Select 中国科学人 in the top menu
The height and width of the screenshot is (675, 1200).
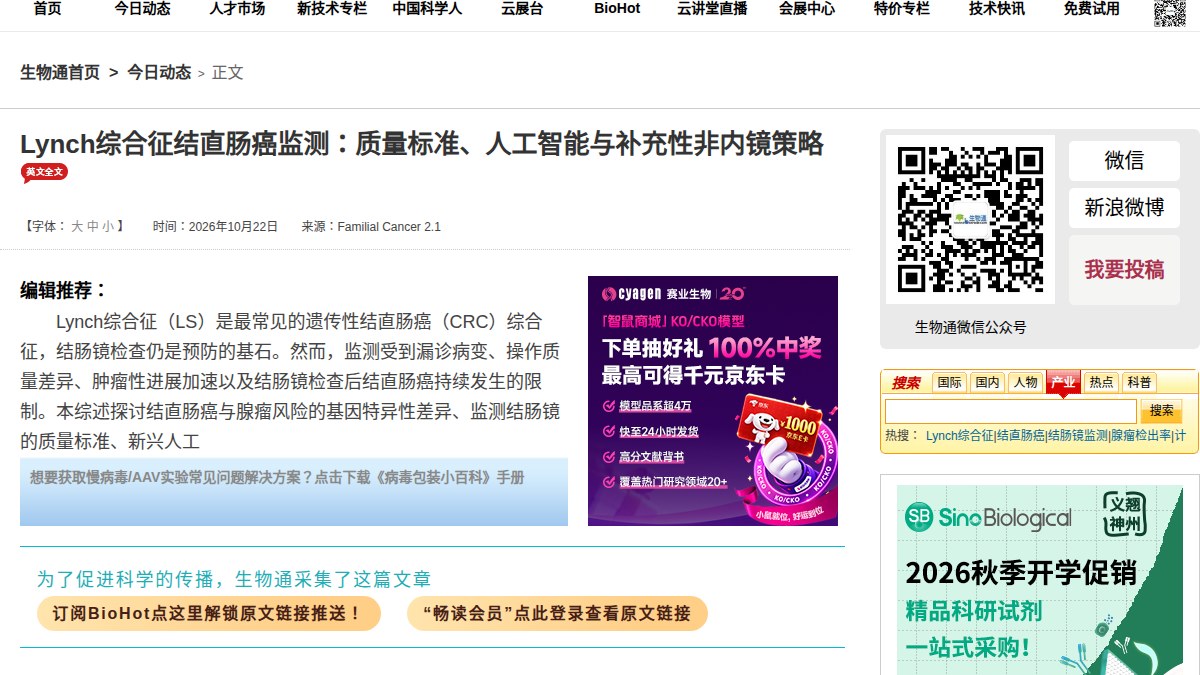(427, 9)
